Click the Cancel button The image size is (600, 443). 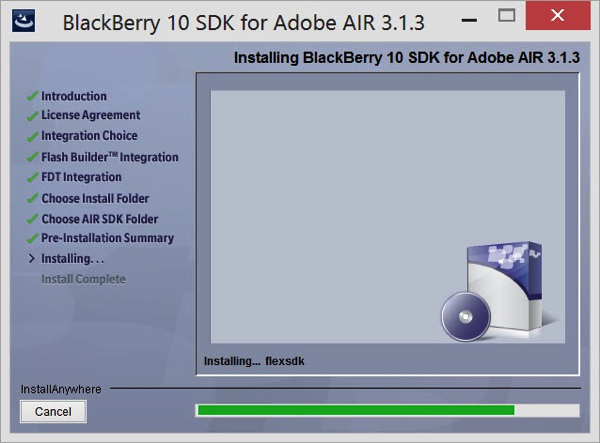[x=53, y=412]
